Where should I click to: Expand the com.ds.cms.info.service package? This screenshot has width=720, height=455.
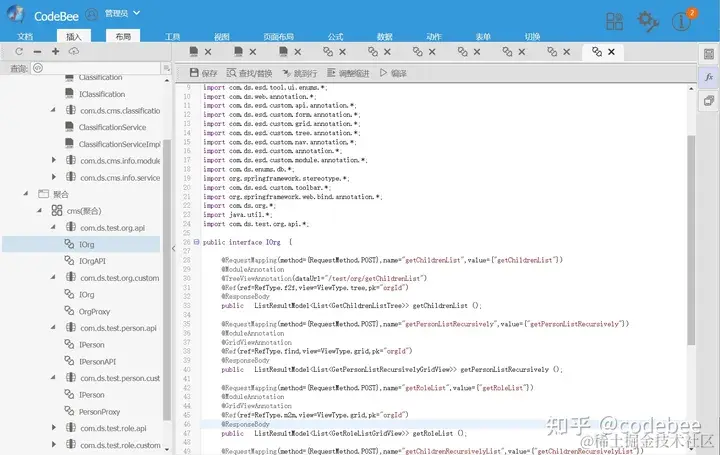click(x=53, y=177)
